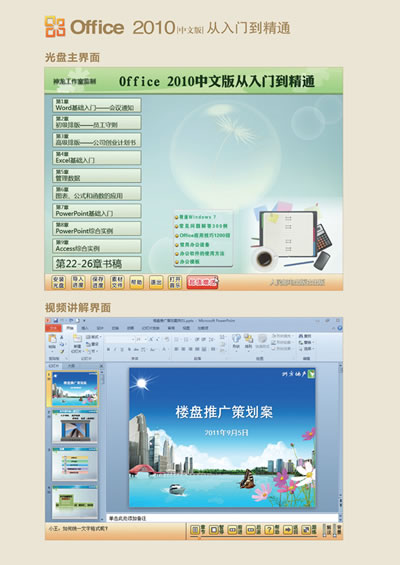The width and height of the screenshot is (400, 565).
Task: Open chapter 9 Access综合实例
Action: click(x=97, y=246)
